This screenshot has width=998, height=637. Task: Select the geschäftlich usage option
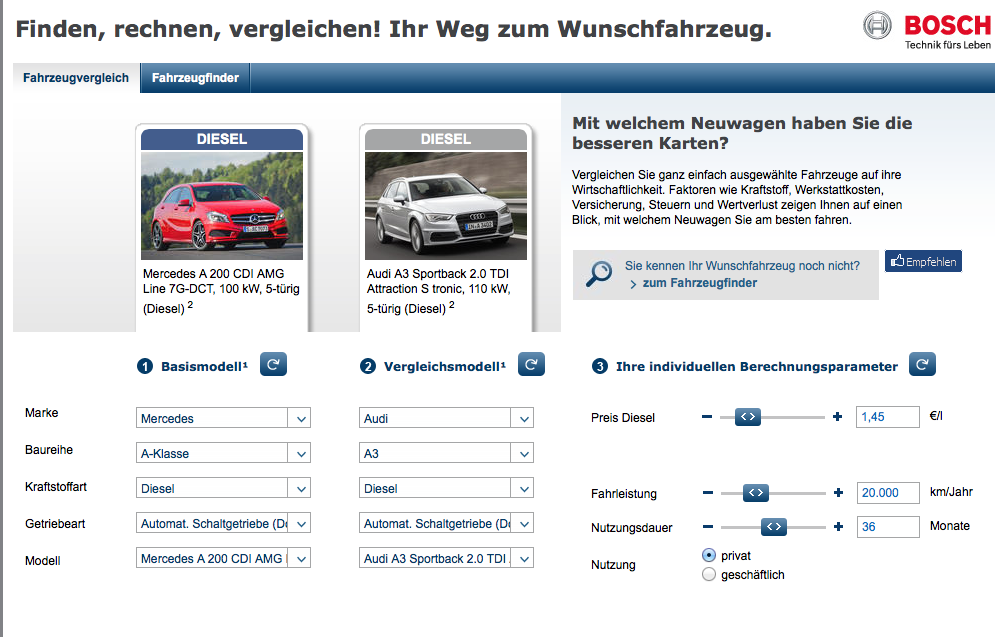pos(708,574)
